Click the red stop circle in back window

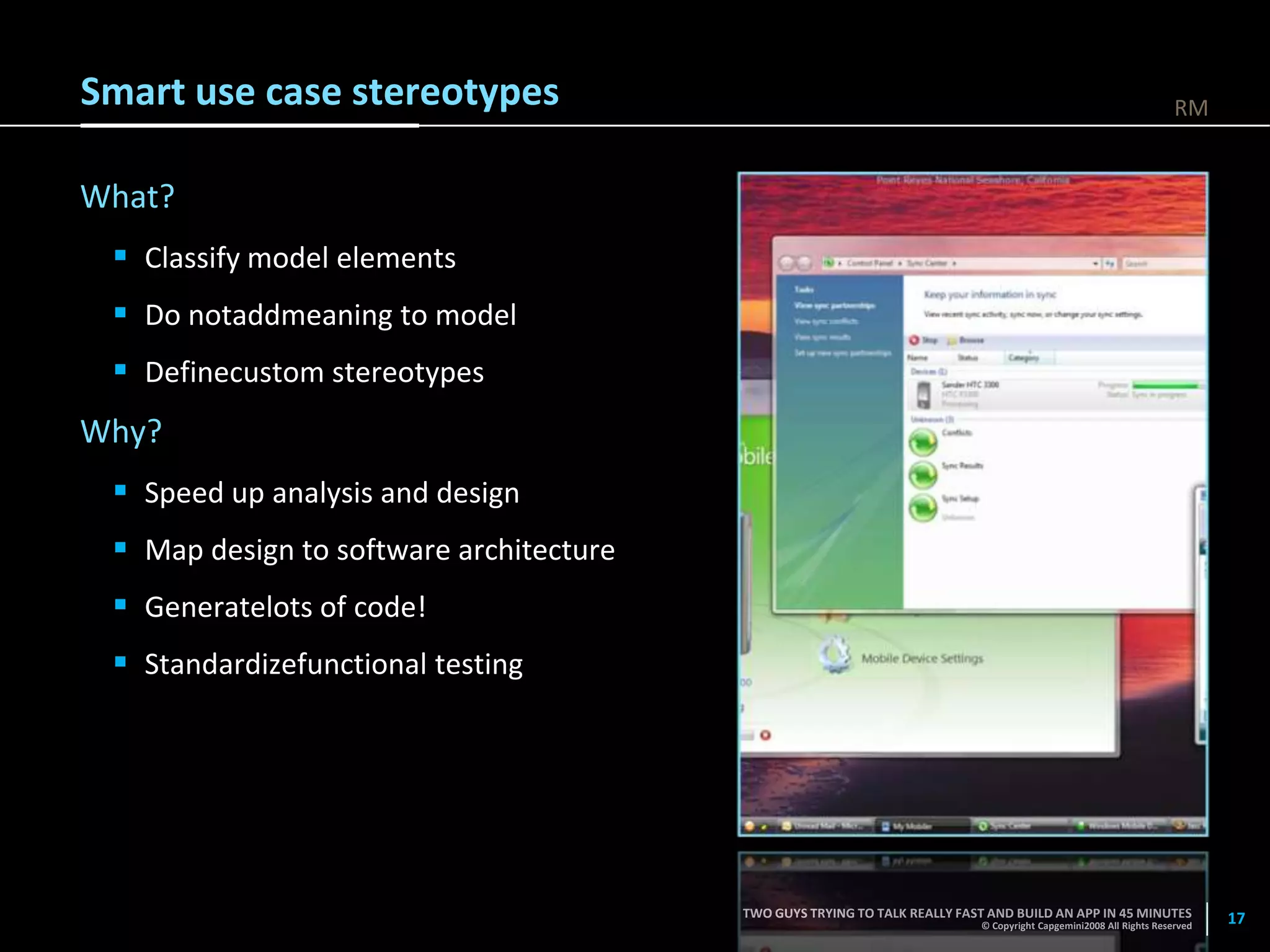point(765,735)
